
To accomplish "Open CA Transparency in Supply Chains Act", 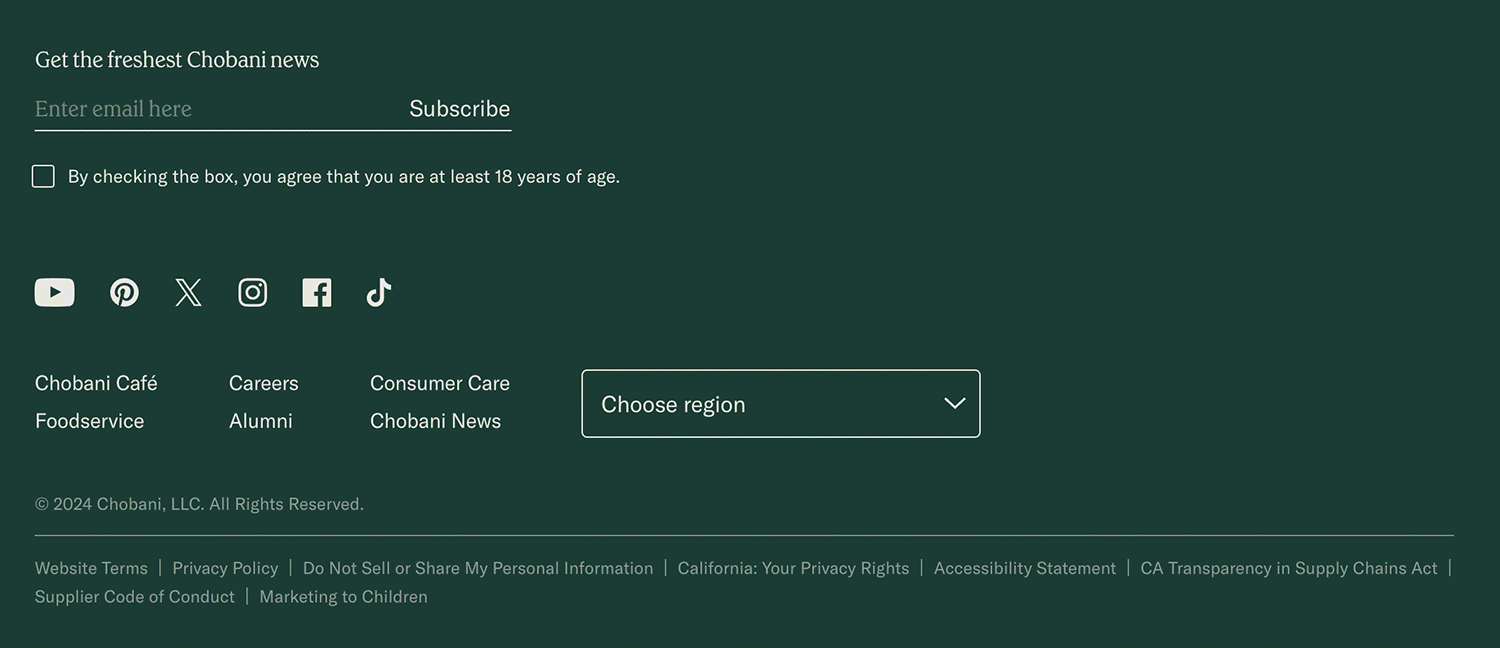I will click(x=1289, y=568).
